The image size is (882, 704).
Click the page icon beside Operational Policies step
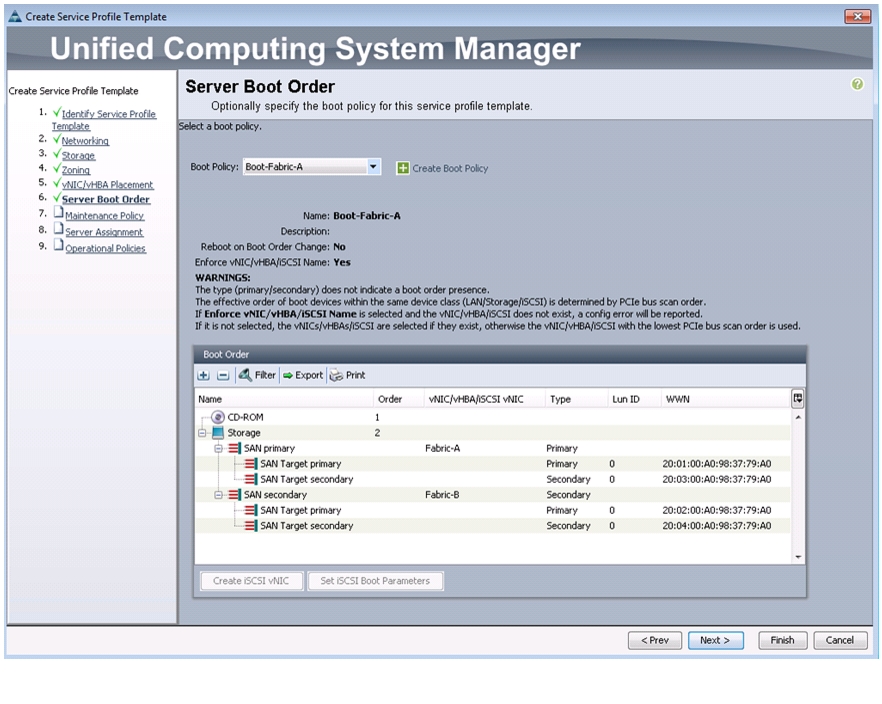(58, 245)
